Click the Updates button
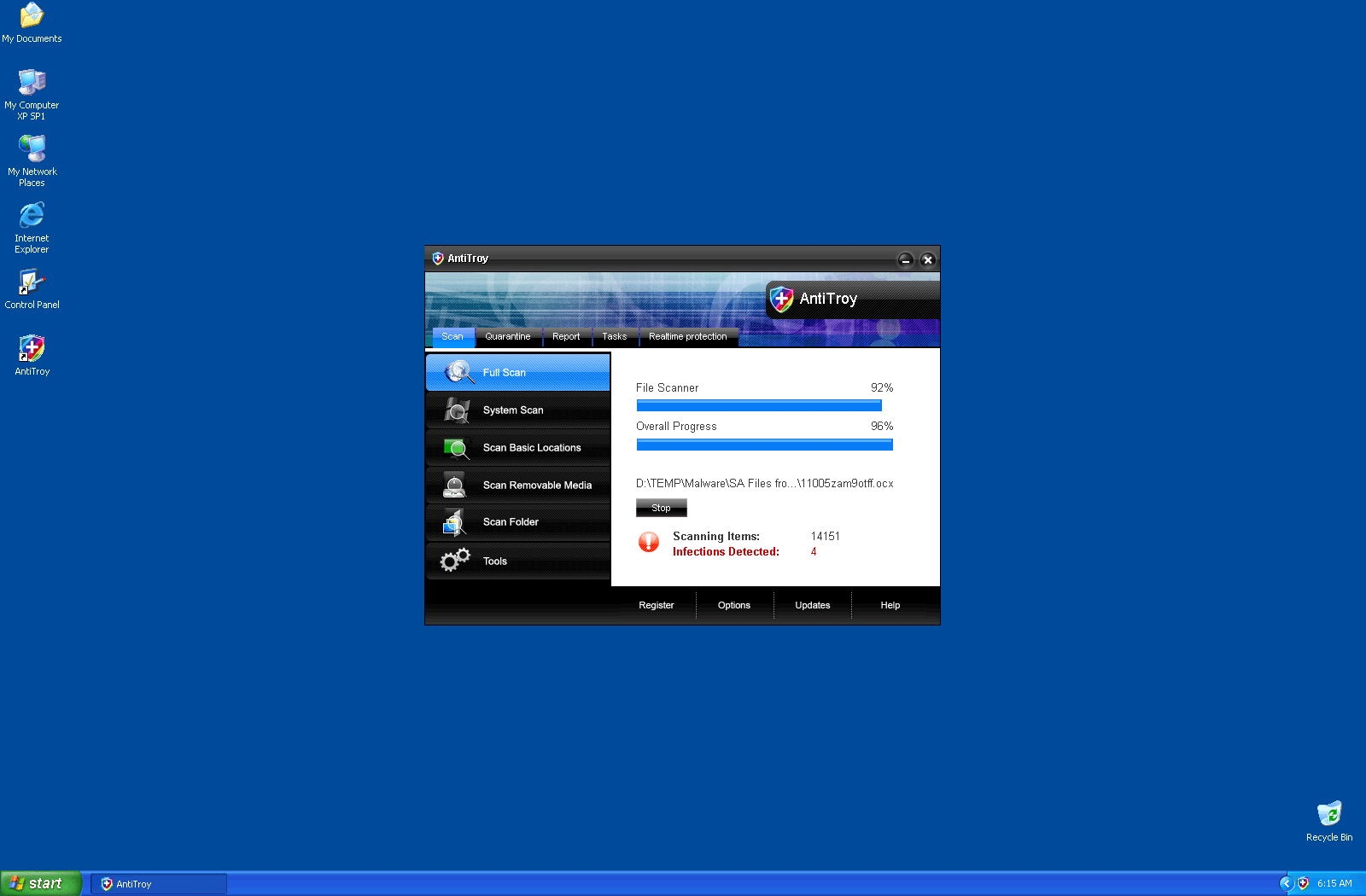Image resolution: width=1366 pixels, height=896 pixels. 812,605
